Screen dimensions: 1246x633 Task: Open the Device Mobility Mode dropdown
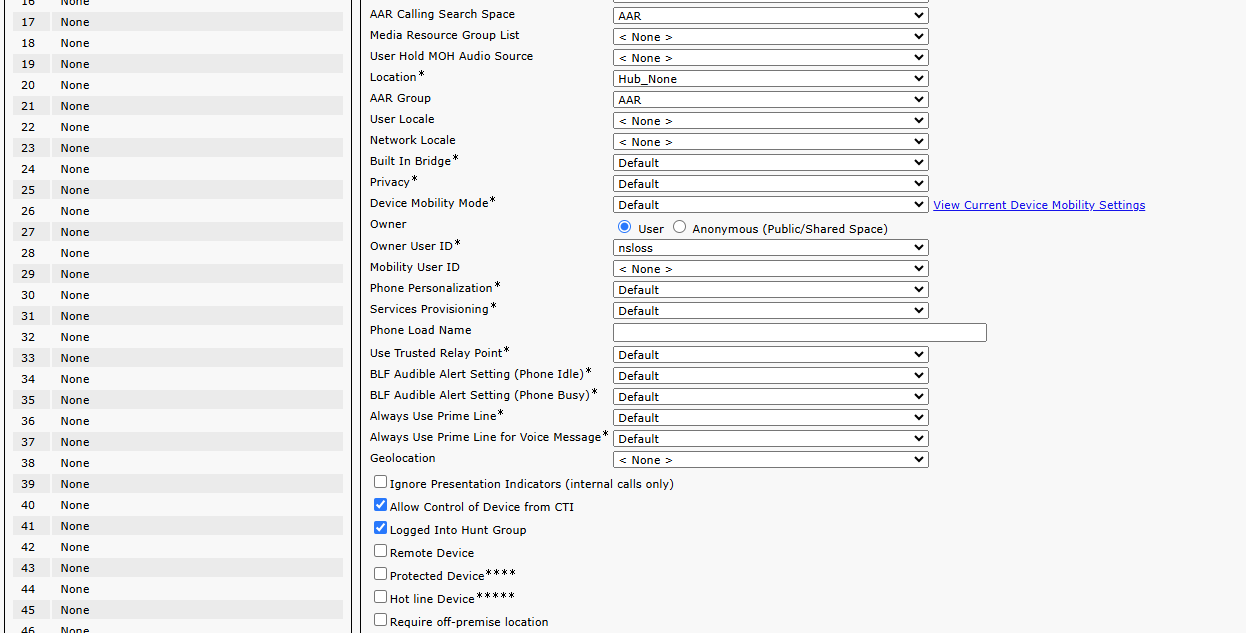pyautogui.click(x=770, y=204)
